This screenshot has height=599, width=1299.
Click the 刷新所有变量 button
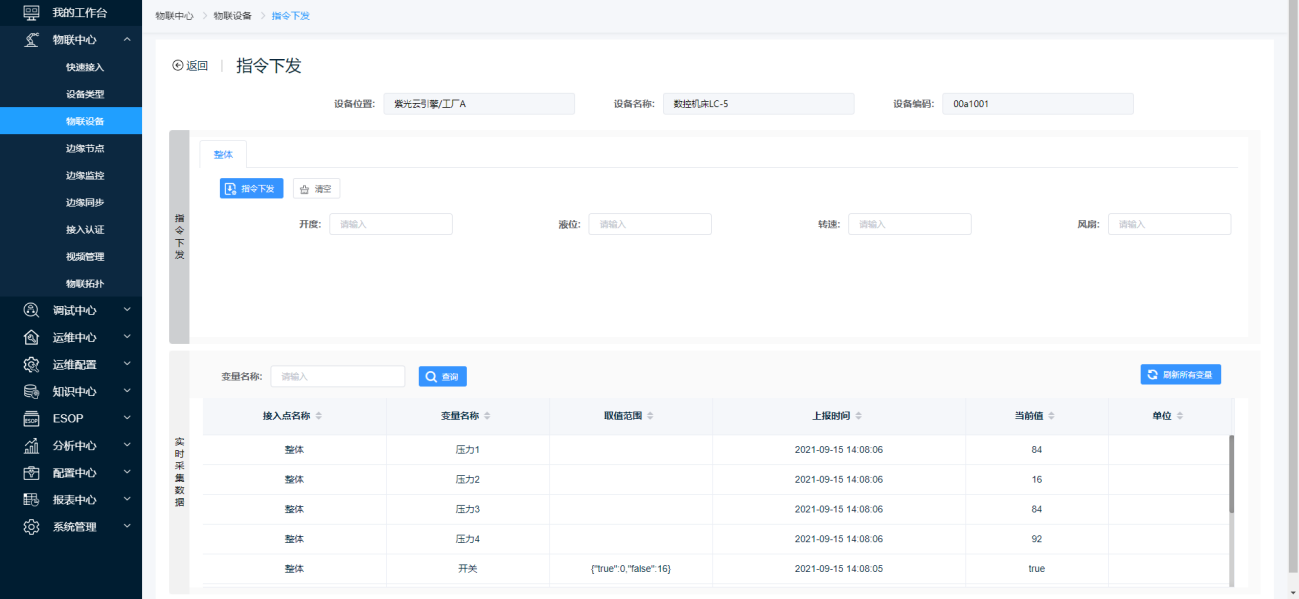1180,374
